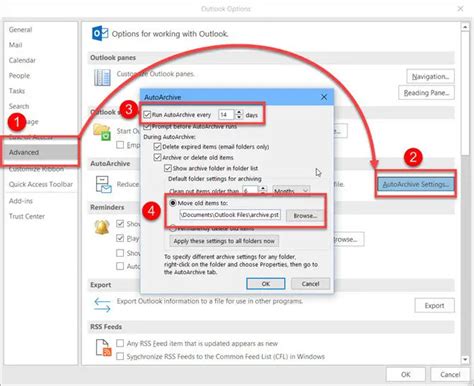
Task: Browse for archive file location
Action: pos(305,216)
